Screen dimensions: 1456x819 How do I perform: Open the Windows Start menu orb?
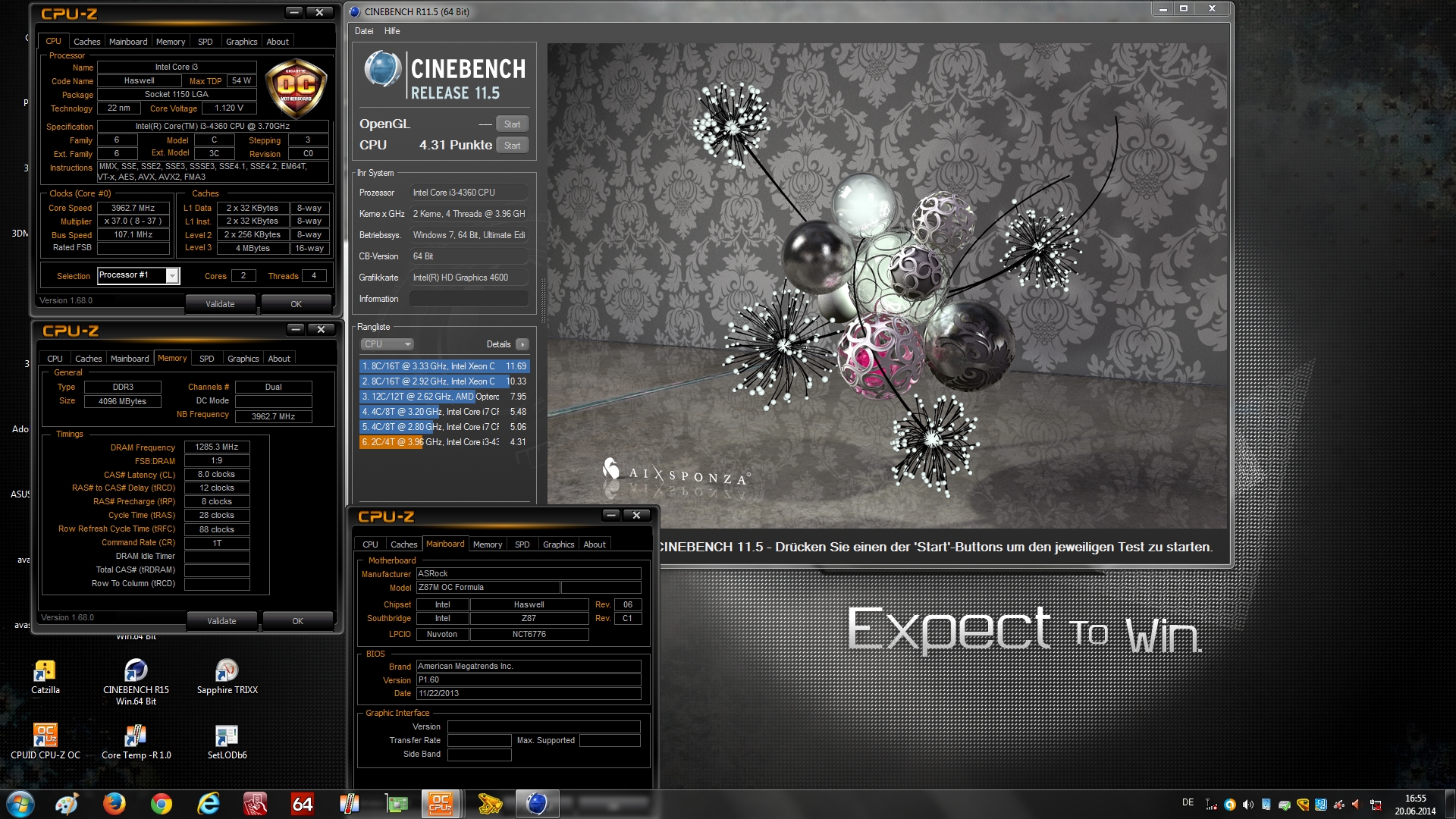20,804
